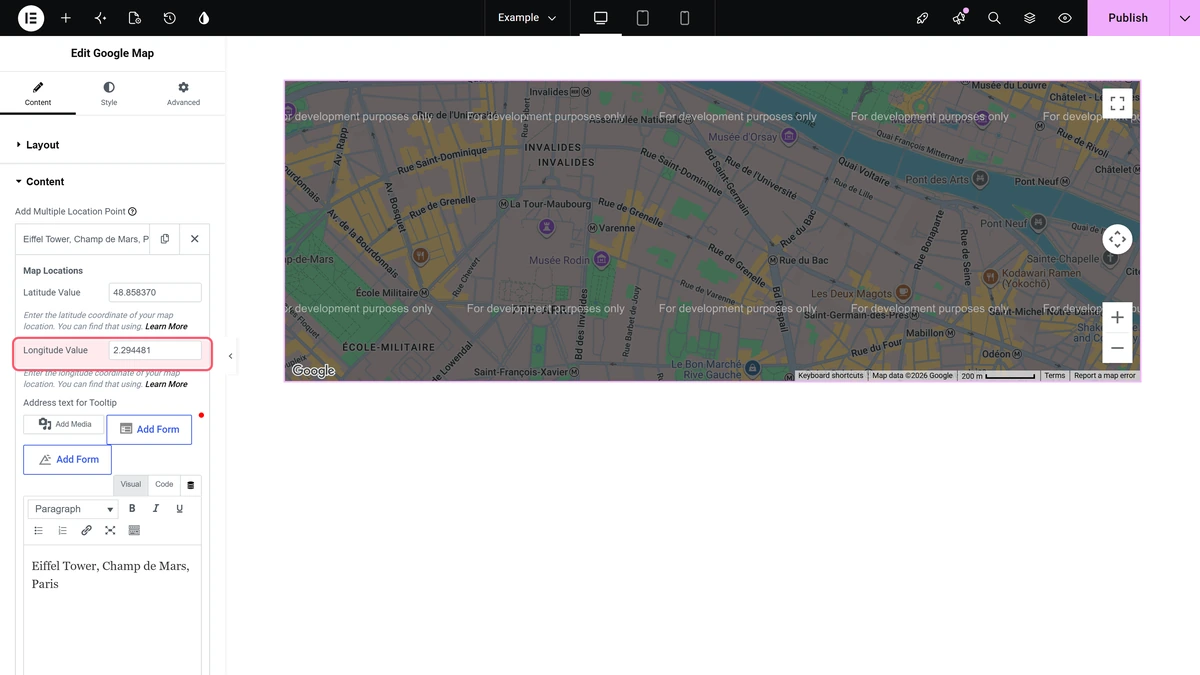Screen dimensions: 1200x675
Task: Open the History clock icon
Action: click(x=170, y=18)
